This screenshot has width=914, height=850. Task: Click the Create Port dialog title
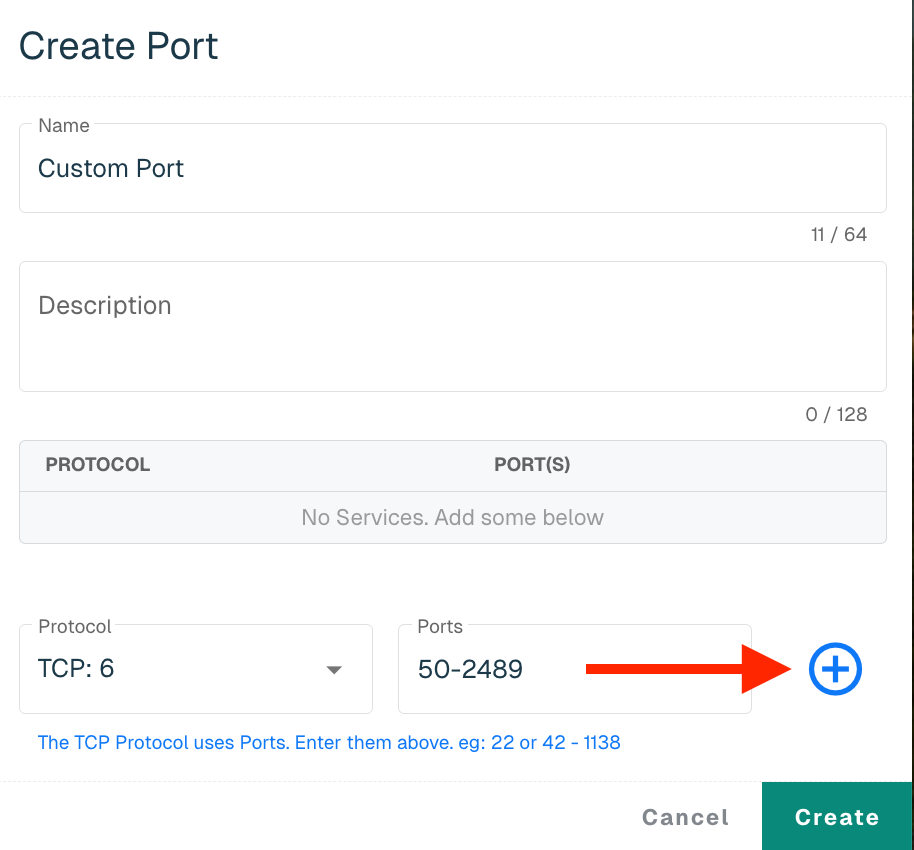[118, 45]
